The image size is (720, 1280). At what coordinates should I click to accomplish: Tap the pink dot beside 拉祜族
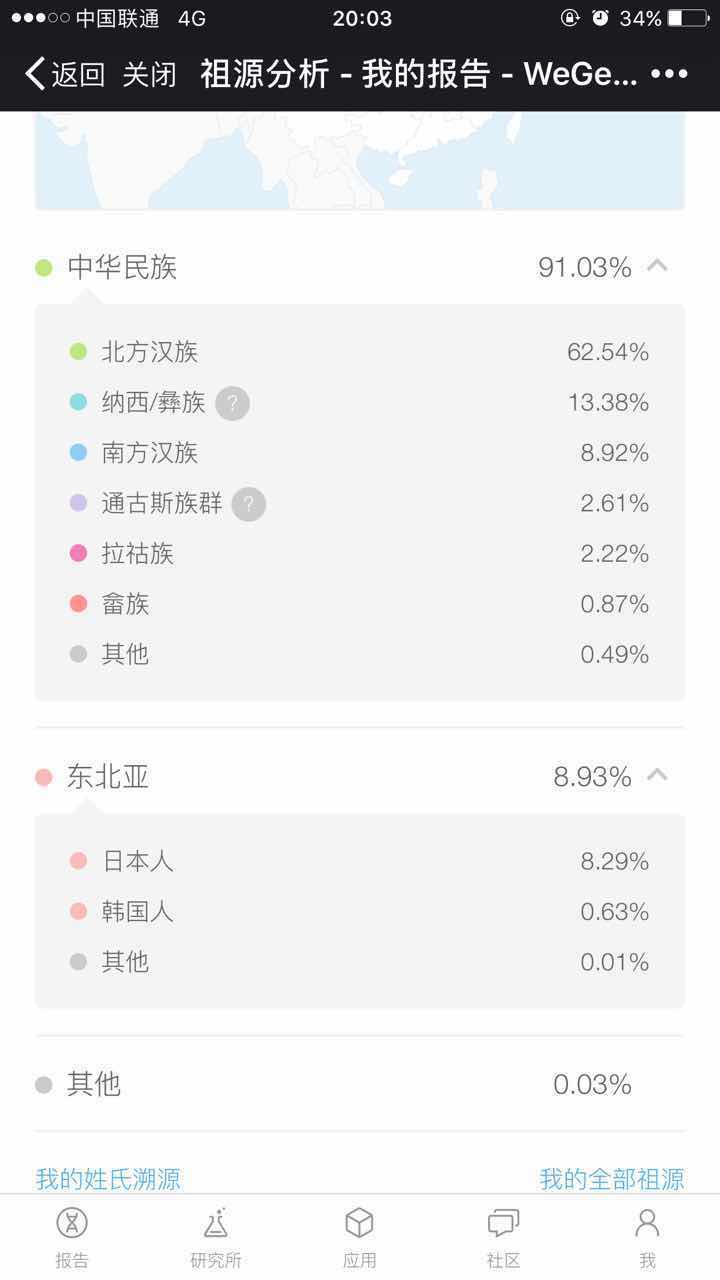pyautogui.click(x=78, y=554)
